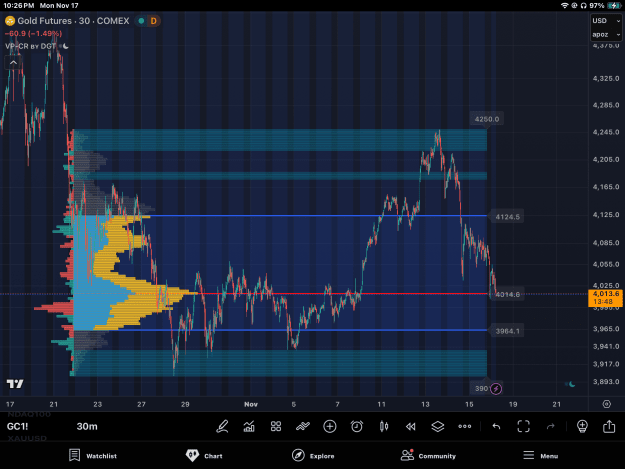Open the object tree layers icon
625x469 pixels.
tap(438, 426)
